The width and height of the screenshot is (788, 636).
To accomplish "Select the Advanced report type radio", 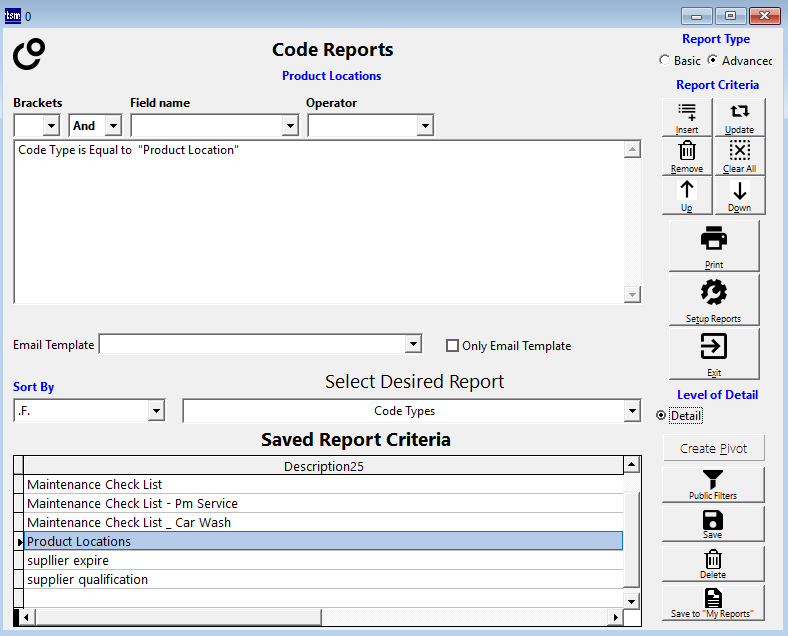I will coord(713,61).
